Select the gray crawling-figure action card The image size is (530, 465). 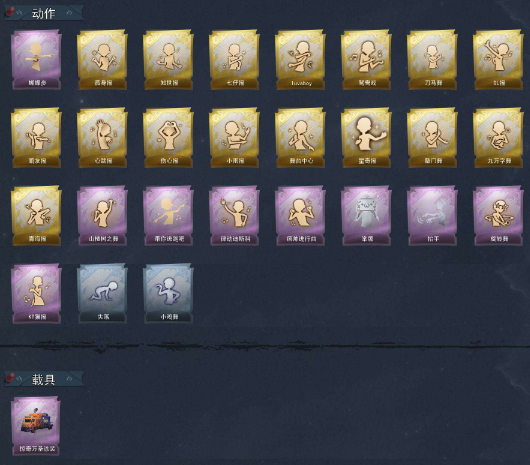pyautogui.click(x=102, y=294)
